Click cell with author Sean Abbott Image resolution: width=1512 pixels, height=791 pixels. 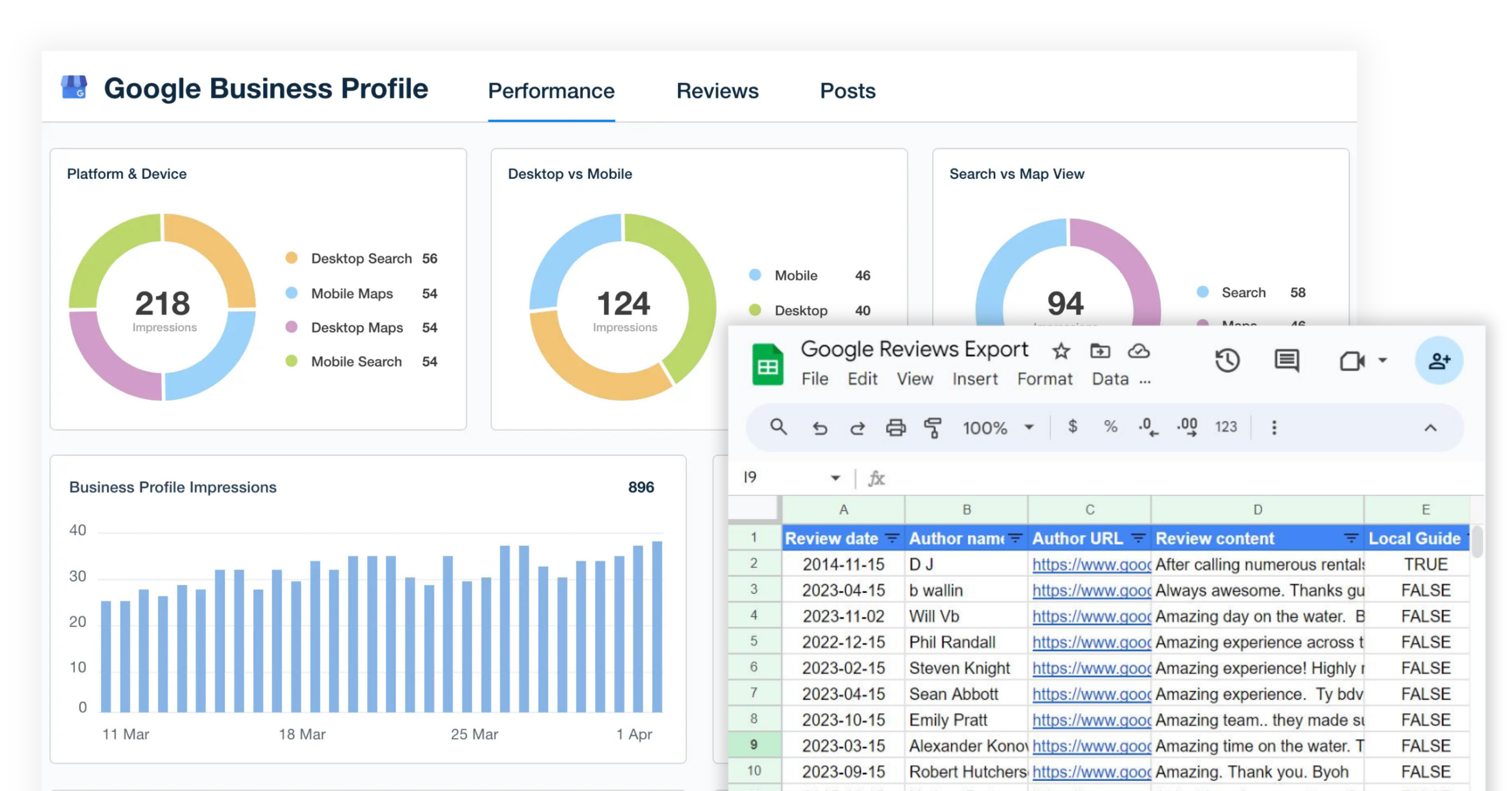click(x=966, y=694)
